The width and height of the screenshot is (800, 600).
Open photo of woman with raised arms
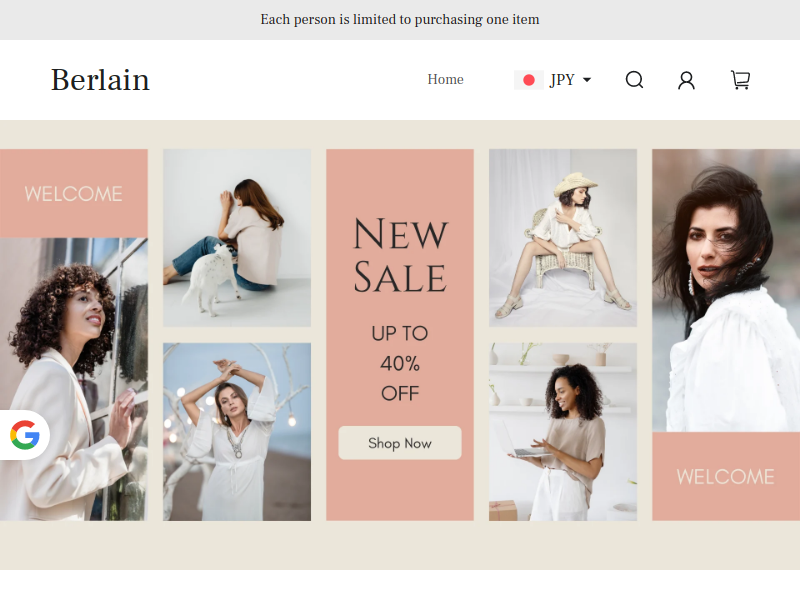(x=237, y=432)
